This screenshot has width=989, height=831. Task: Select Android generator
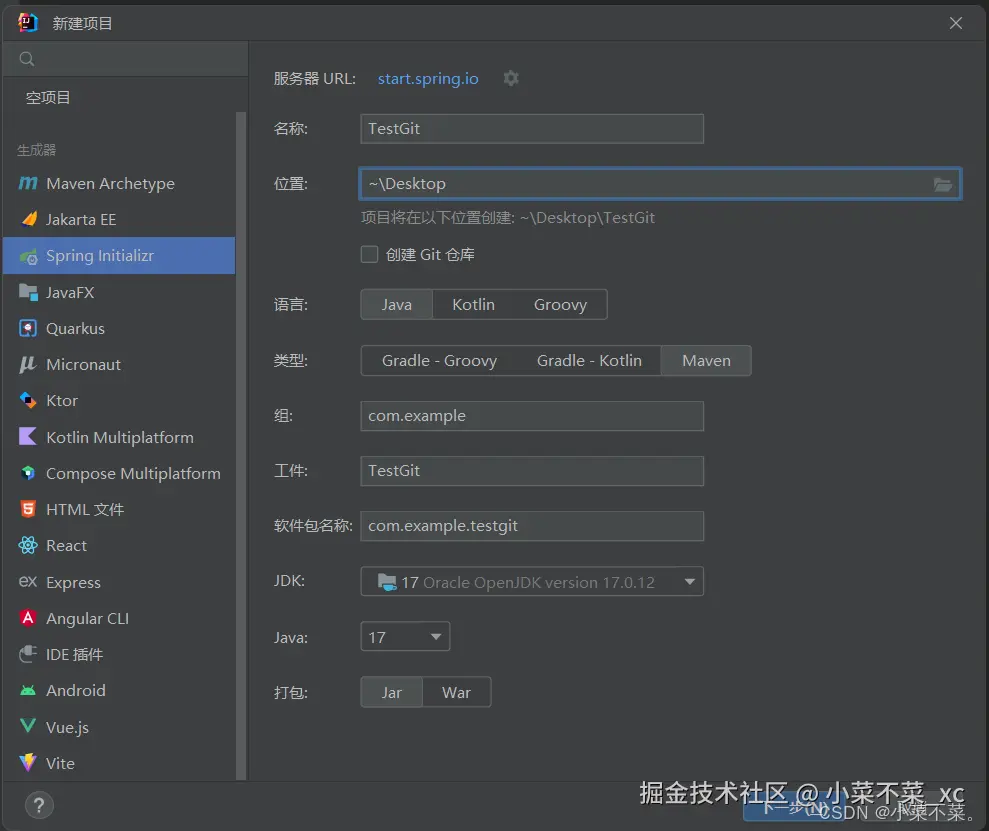click(x=119, y=690)
